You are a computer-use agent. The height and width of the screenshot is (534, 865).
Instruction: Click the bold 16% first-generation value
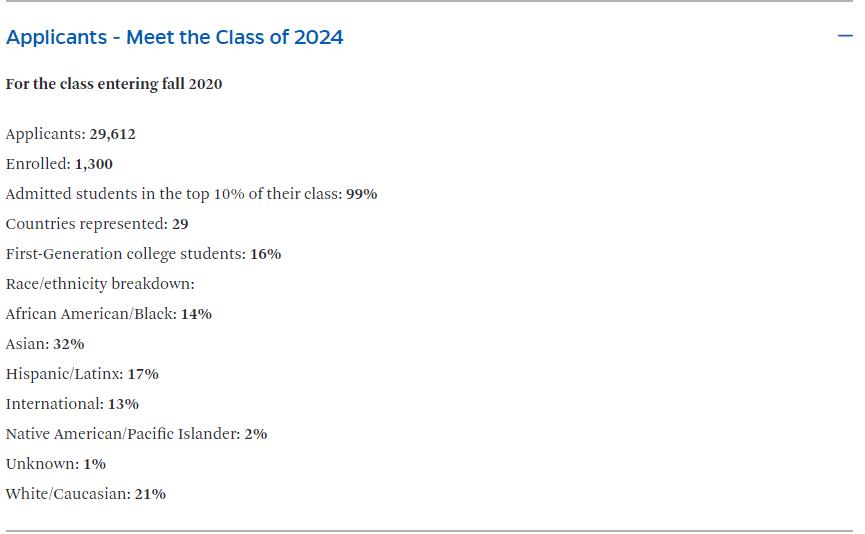point(266,254)
